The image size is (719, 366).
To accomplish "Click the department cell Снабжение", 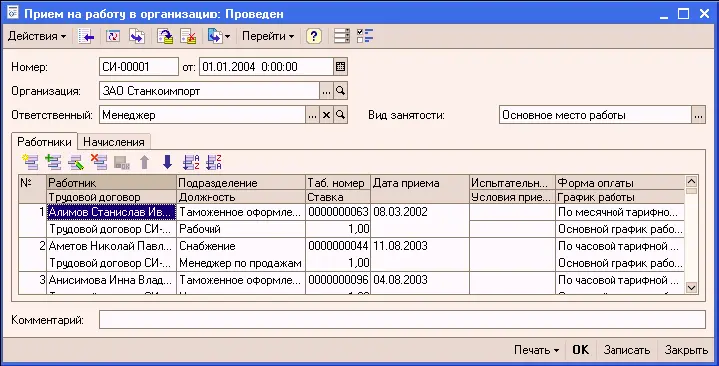I will click(241, 246).
